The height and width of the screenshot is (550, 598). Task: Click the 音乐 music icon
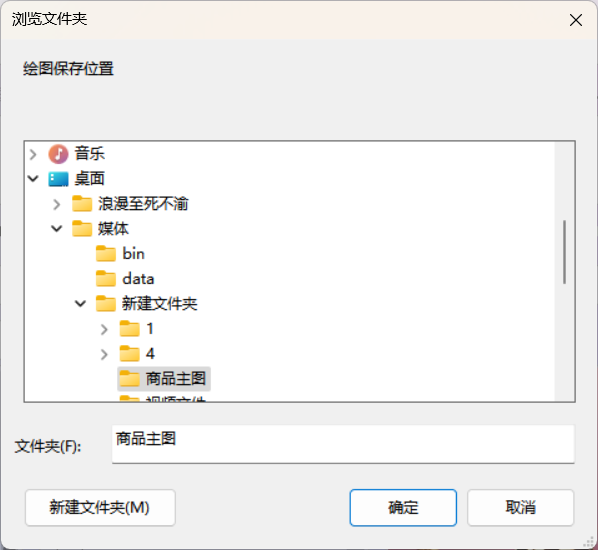[58, 154]
